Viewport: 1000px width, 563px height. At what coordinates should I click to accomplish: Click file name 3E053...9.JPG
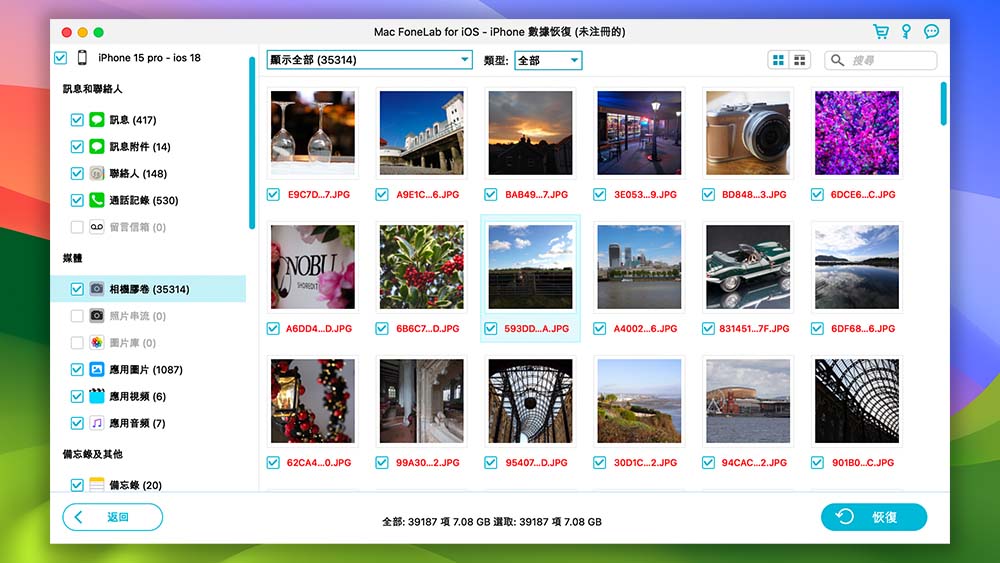click(645, 194)
